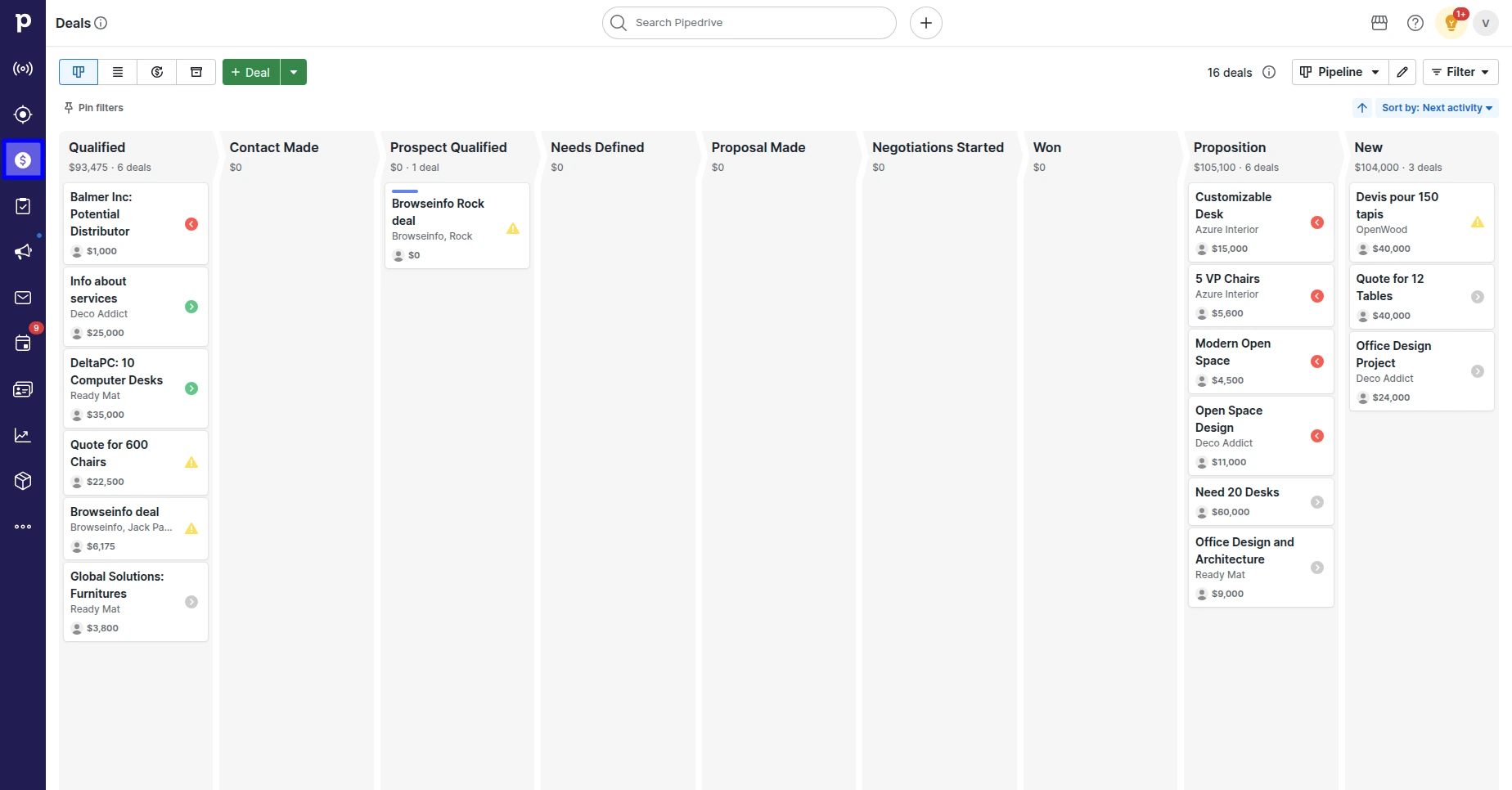Switch to forecast view
Viewport: 1512px width, 790px height.
point(157,72)
